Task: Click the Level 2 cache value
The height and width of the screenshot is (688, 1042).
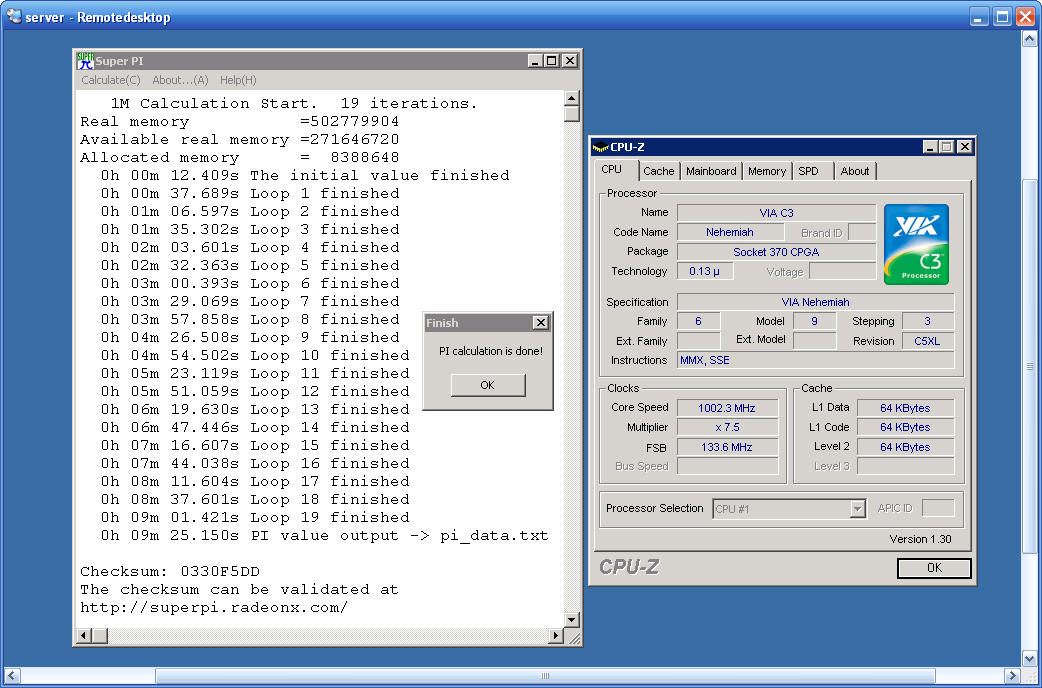Action: (x=905, y=447)
